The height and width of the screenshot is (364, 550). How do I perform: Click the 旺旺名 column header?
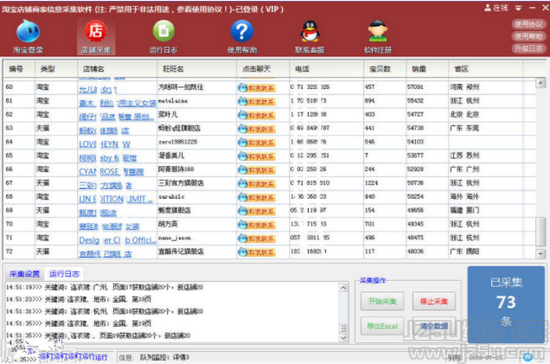point(197,69)
